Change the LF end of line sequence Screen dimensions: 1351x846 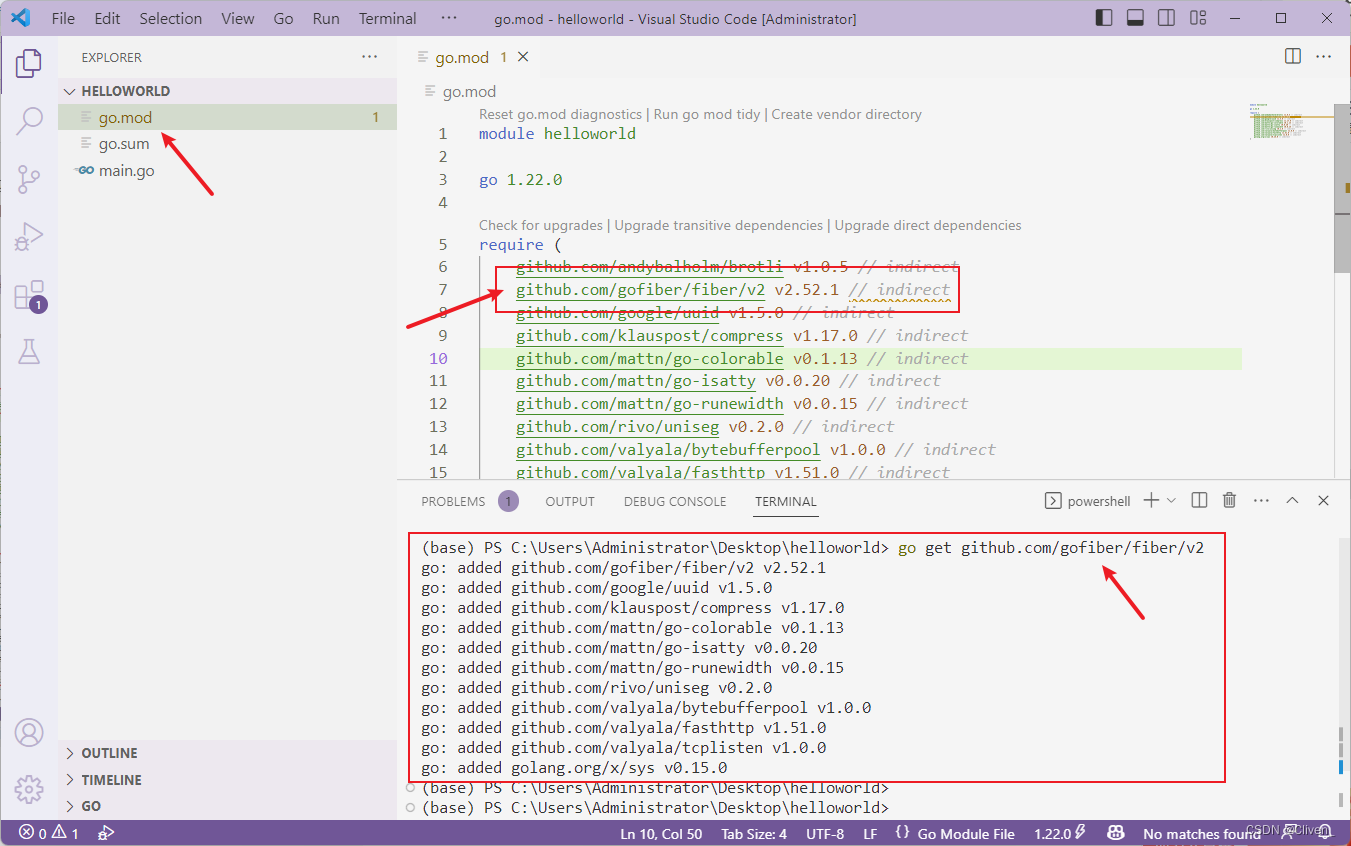click(870, 833)
